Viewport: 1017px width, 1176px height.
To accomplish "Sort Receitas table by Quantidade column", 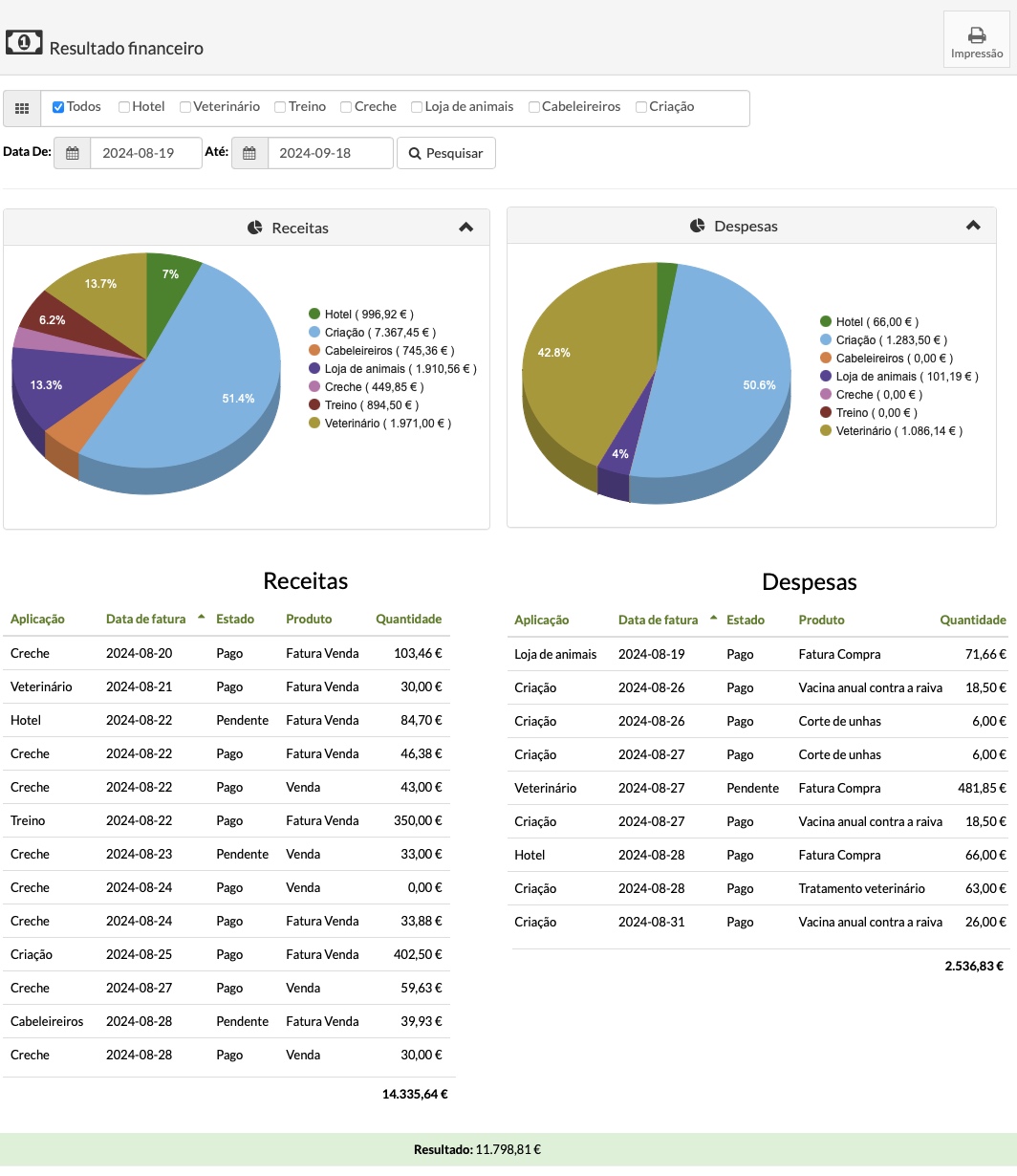I will [409, 619].
